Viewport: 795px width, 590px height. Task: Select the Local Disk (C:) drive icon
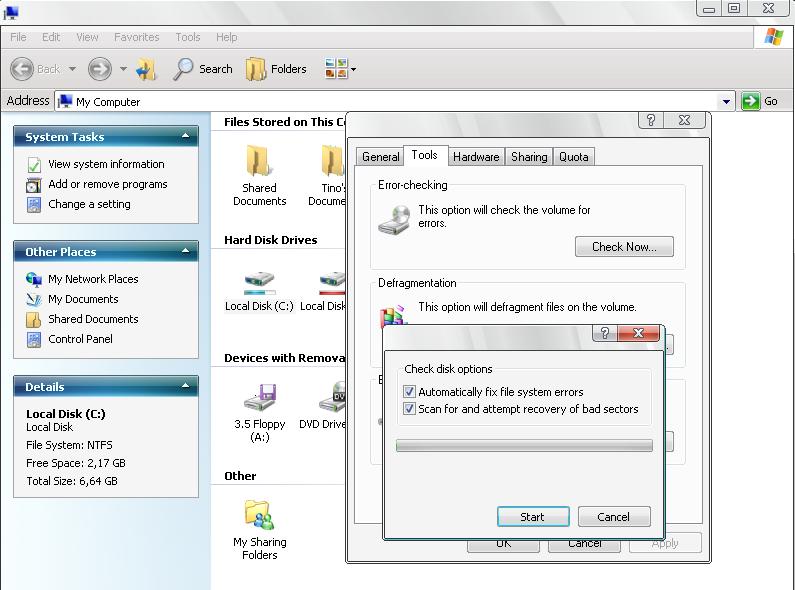pyautogui.click(x=259, y=283)
